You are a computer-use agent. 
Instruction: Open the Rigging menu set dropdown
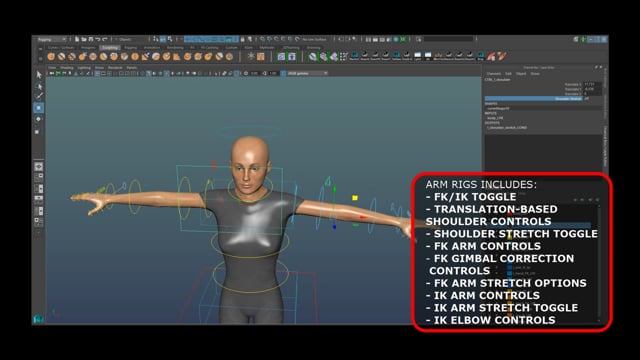[52, 40]
